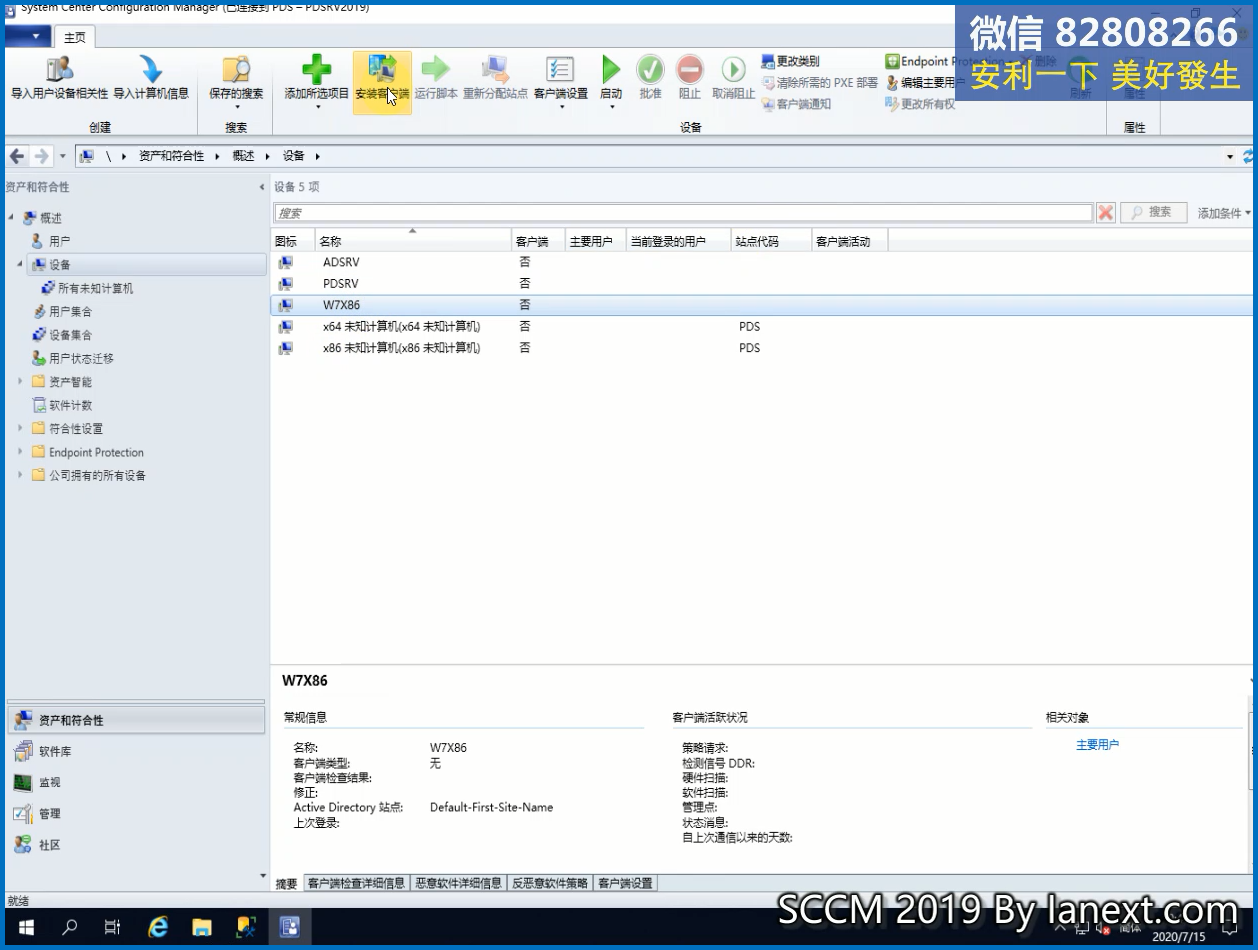Click Import Computer Information (导入计算机信息)
The image size is (1258, 950).
[x=151, y=79]
